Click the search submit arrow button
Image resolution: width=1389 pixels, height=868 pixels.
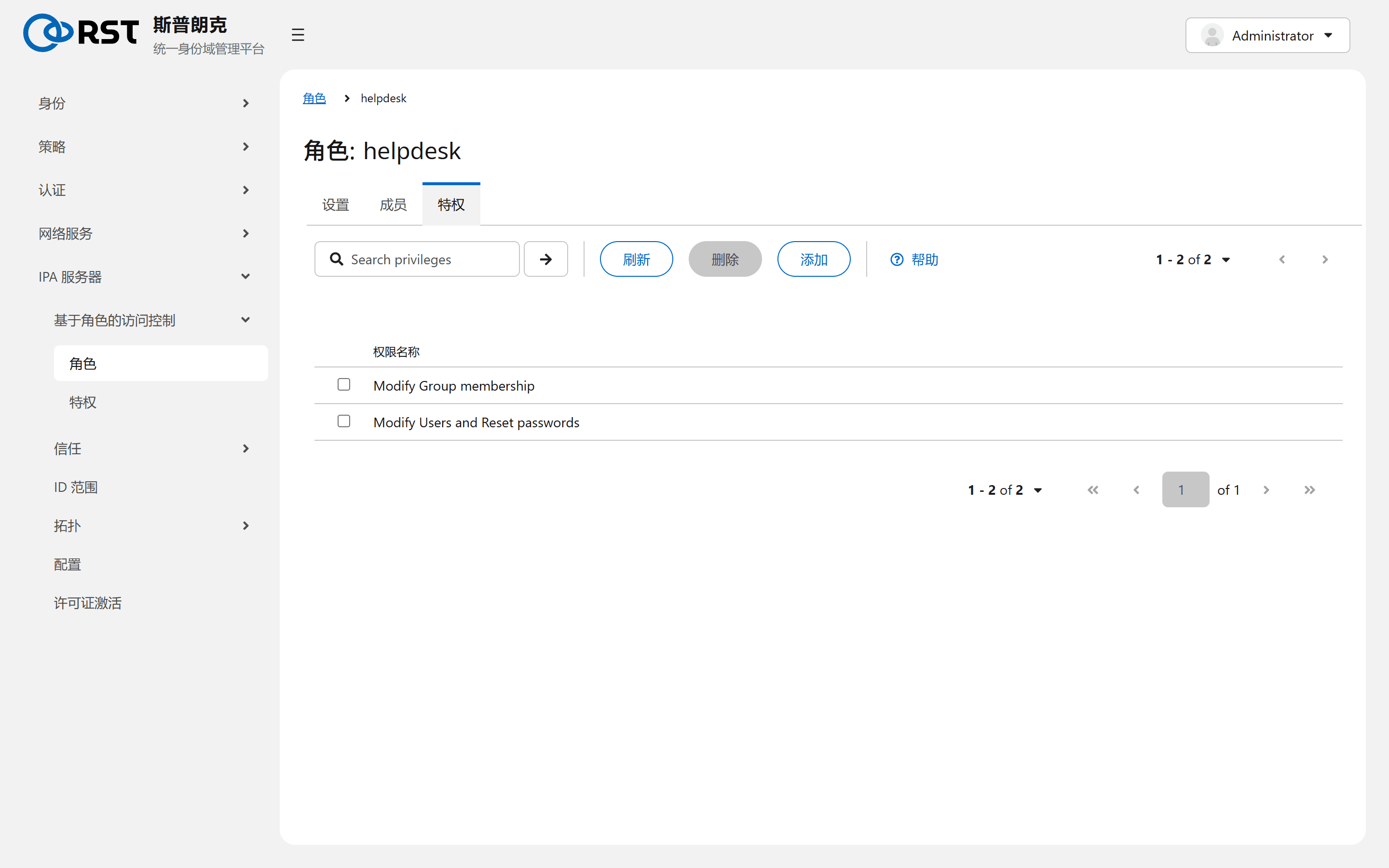click(546, 259)
